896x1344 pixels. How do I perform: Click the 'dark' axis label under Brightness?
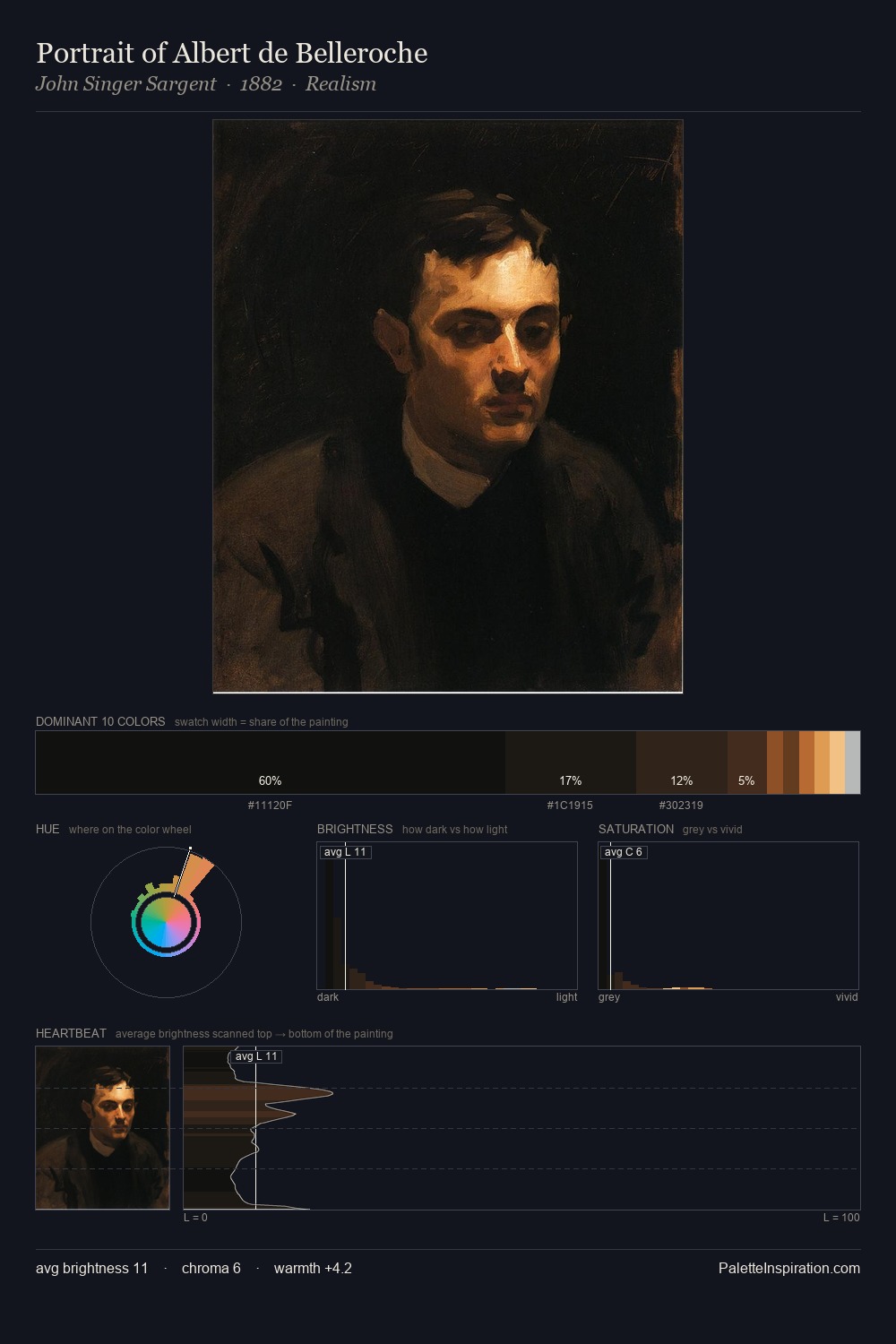(328, 997)
